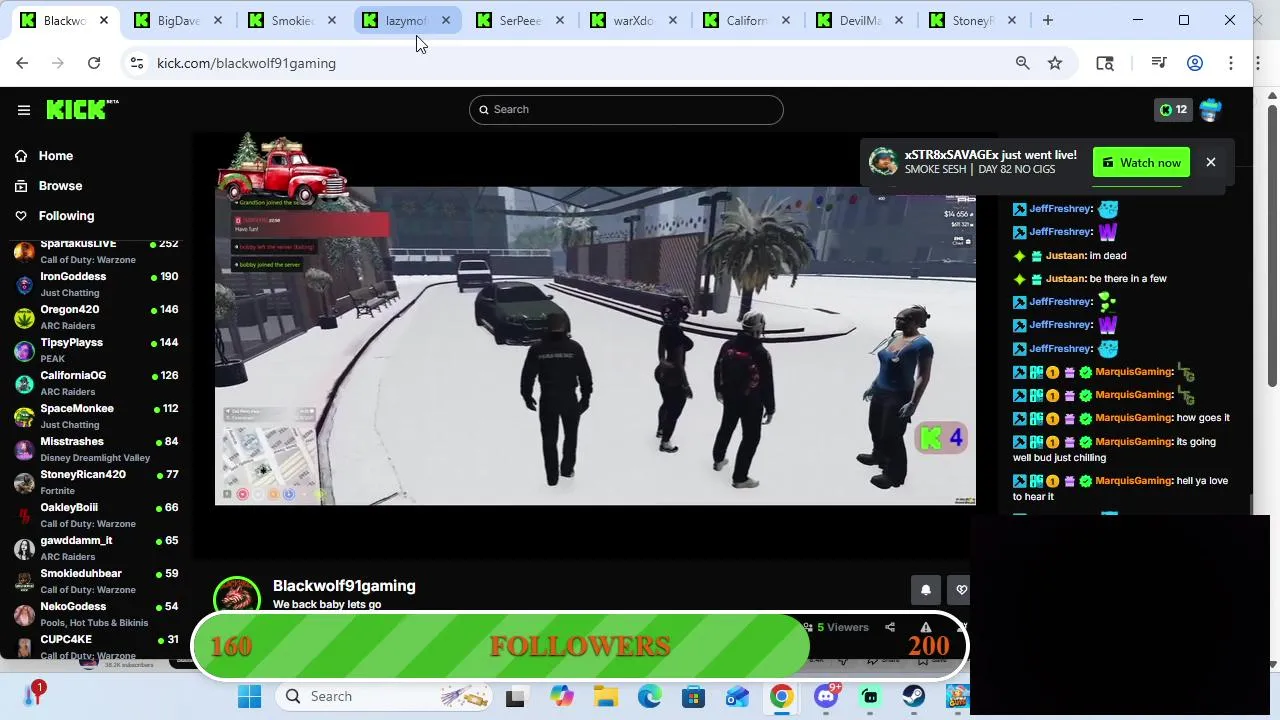Switch to the lazymof browser tab
The image size is (1280, 720).
(405, 20)
